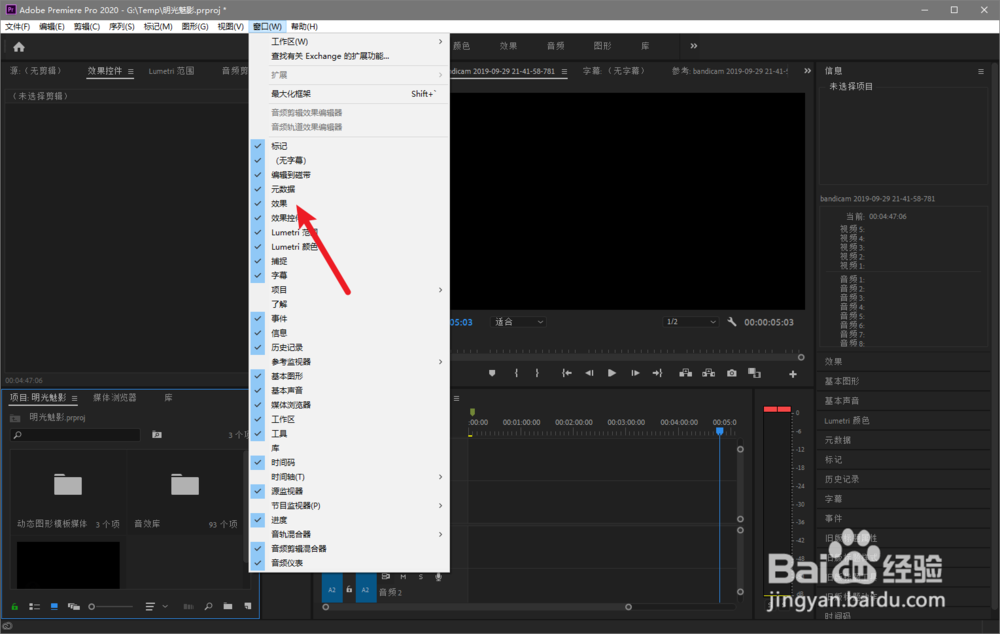Screen dimensions: 1000x634
Task: Uncheck 元数据 in Window menu
Action: tap(349, 189)
